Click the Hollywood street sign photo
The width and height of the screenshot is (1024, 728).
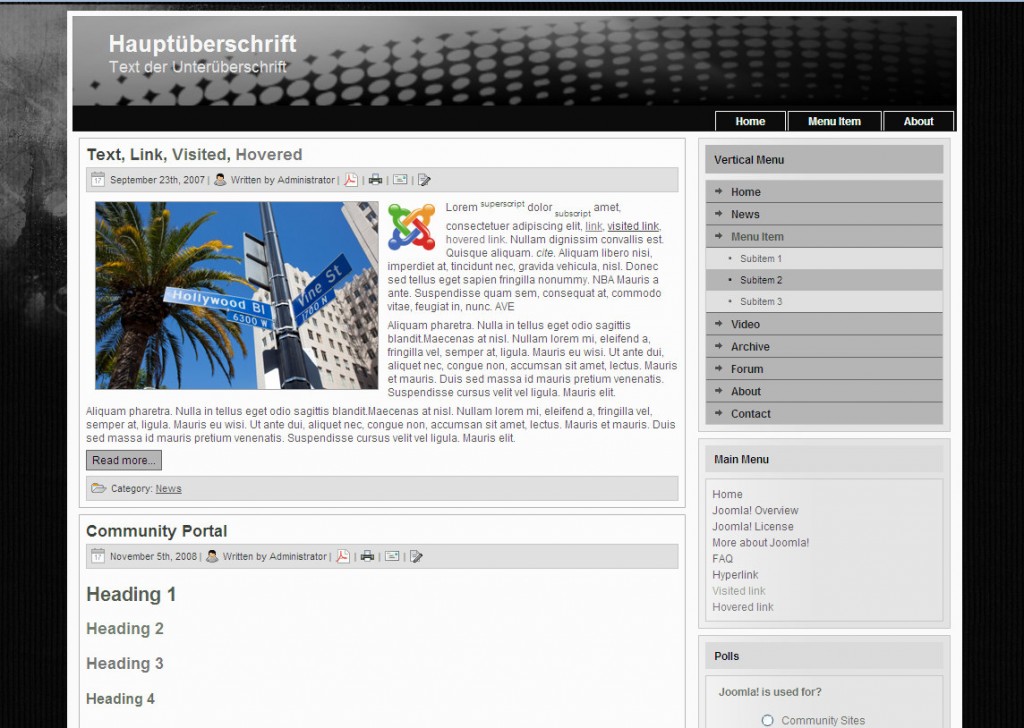pos(236,295)
